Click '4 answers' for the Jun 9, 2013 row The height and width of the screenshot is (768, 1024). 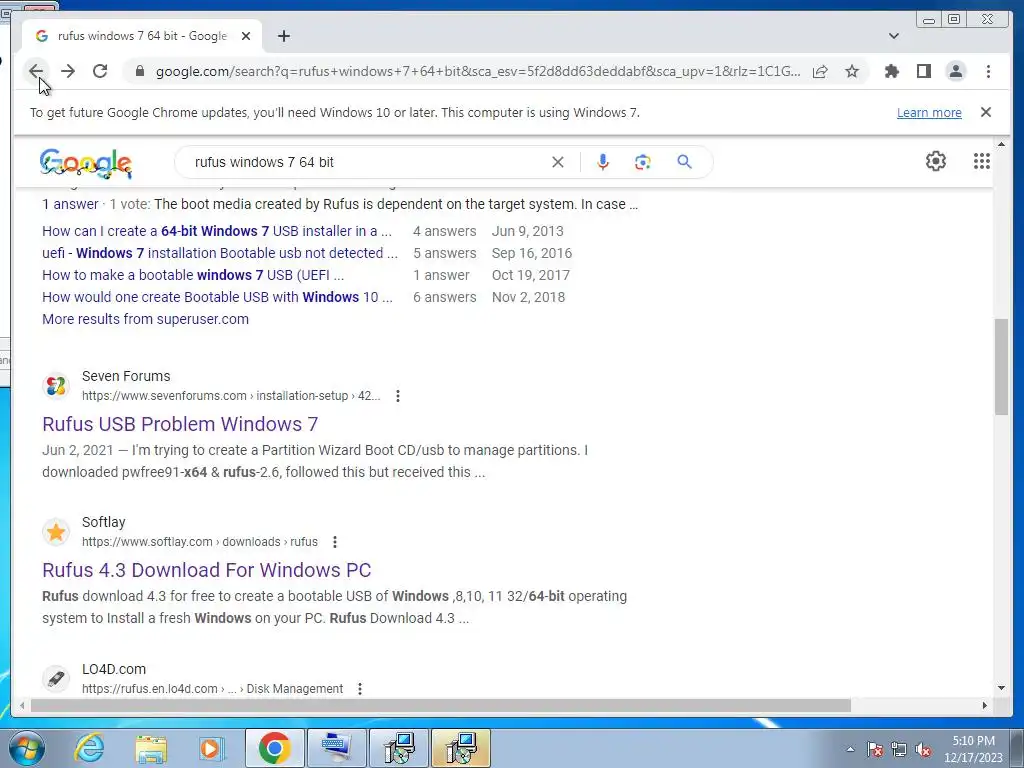coord(444,231)
